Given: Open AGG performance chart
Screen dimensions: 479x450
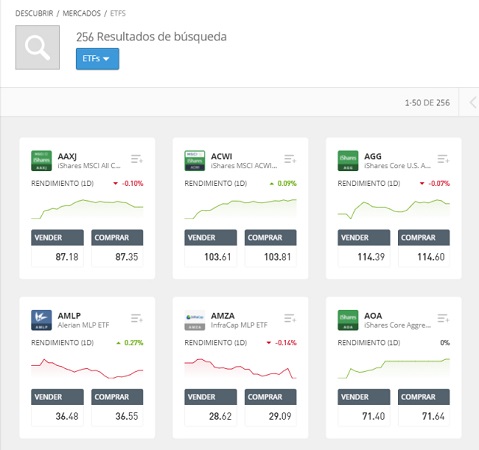Looking at the screenshot, I should point(394,209).
